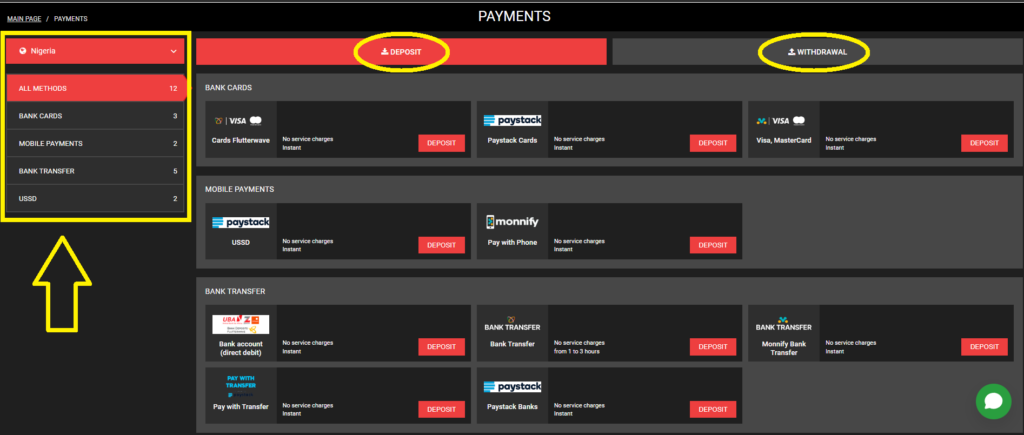Image resolution: width=1024 pixels, height=435 pixels.
Task: Click the Paystack Cards logo
Action: pyautogui.click(x=513, y=121)
